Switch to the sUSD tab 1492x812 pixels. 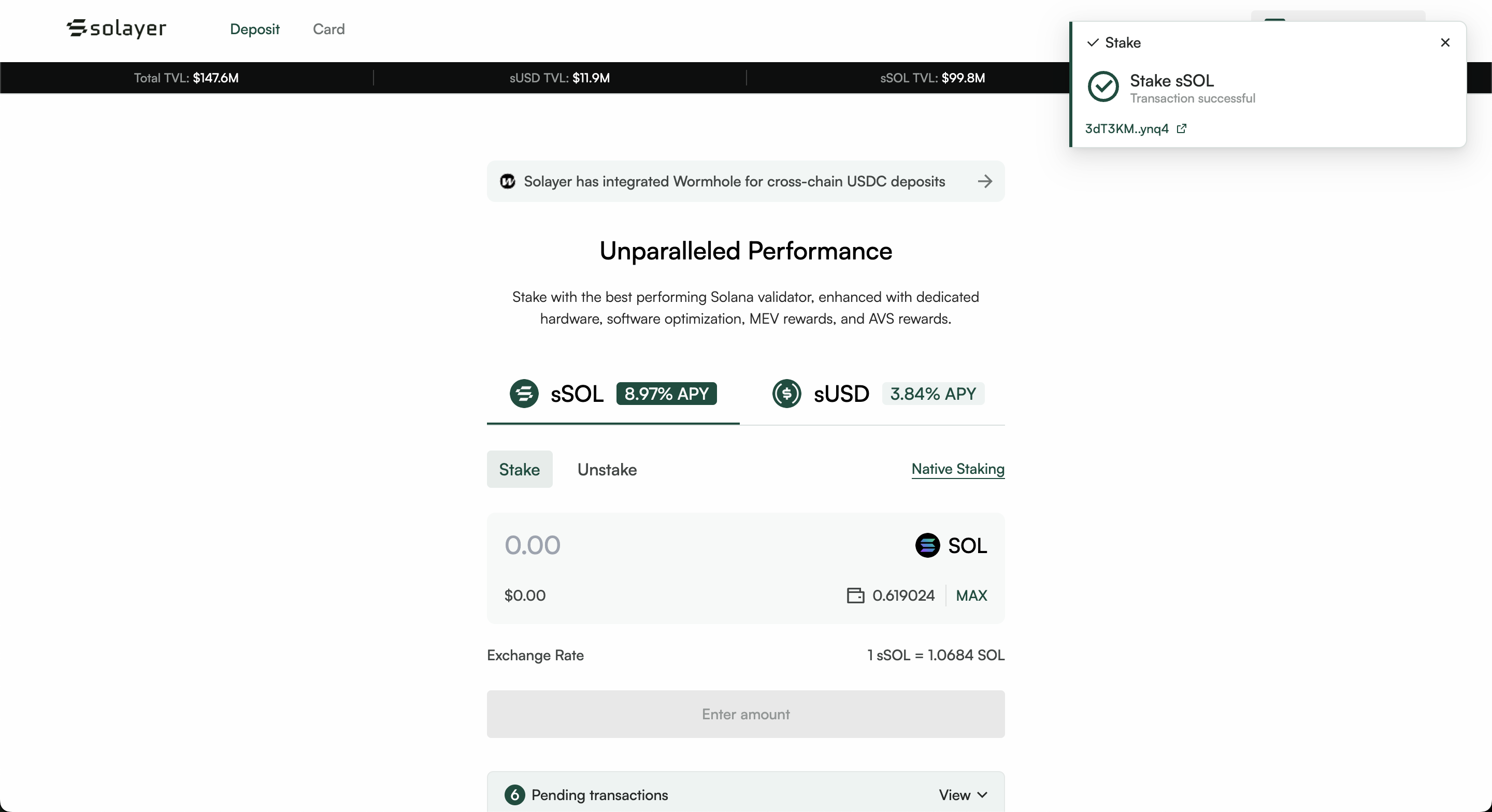coord(877,394)
